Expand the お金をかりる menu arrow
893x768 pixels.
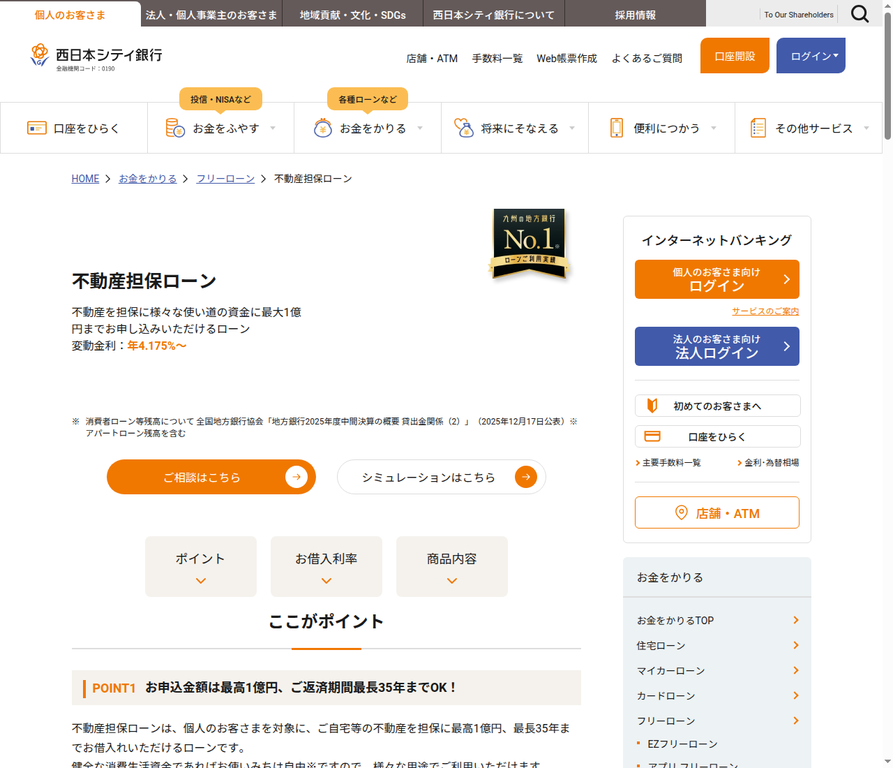(420, 128)
